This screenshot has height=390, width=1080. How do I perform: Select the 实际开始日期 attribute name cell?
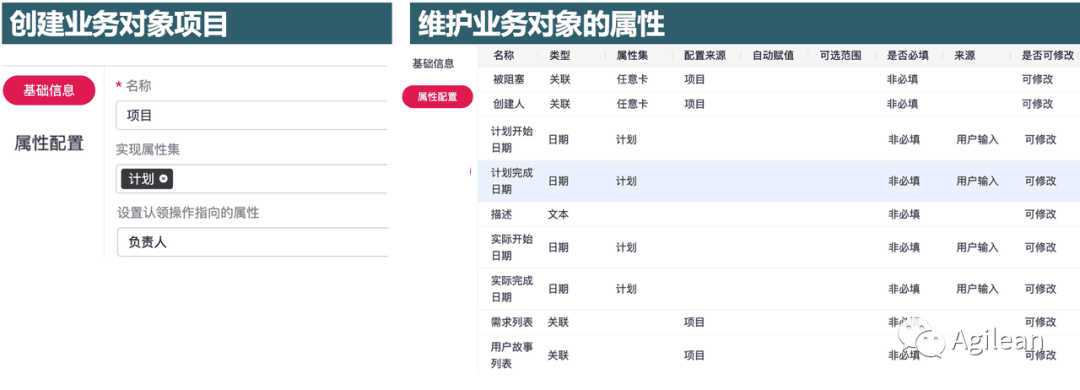(512, 247)
